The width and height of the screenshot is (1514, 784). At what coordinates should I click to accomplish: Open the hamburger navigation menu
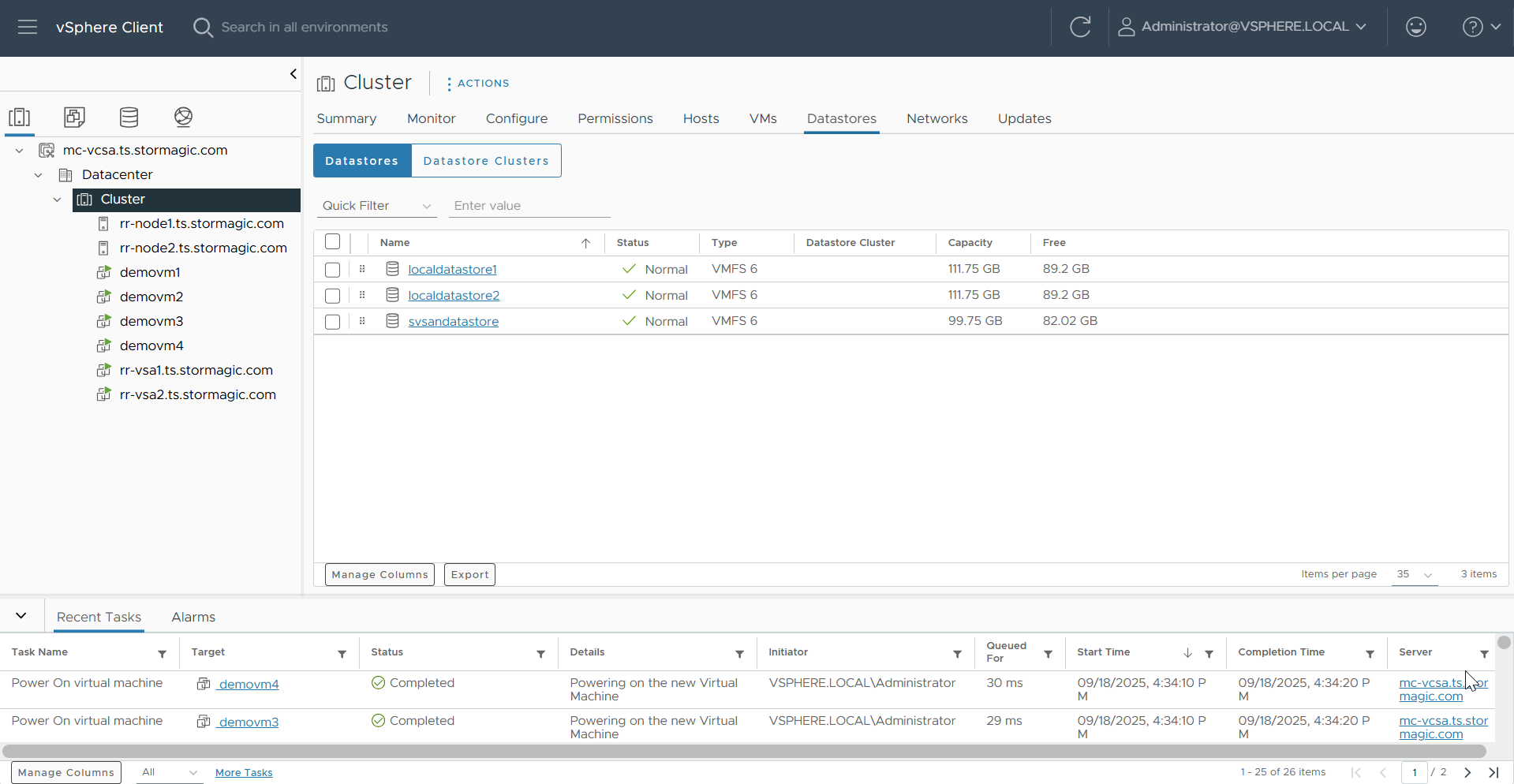[x=28, y=27]
